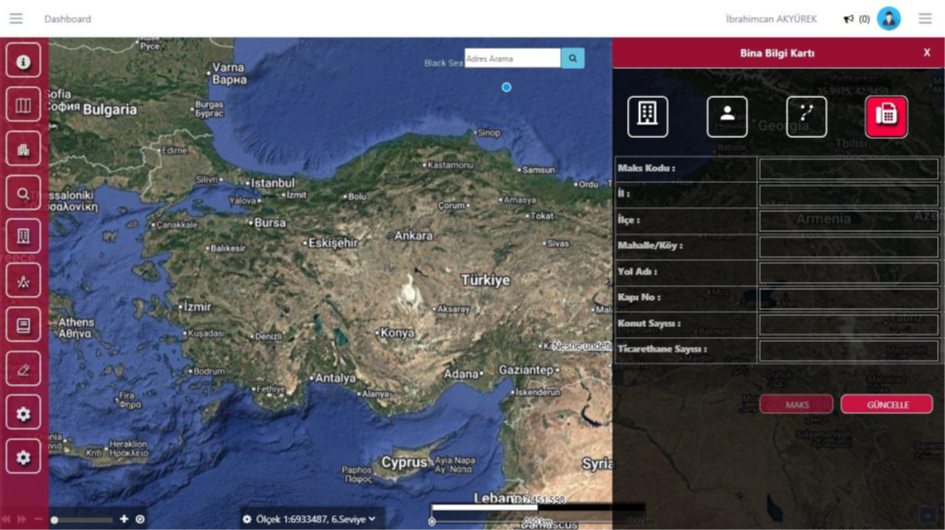The height and width of the screenshot is (530, 945).
Task: Click the building icon in left sidebar
Action: tap(23, 237)
